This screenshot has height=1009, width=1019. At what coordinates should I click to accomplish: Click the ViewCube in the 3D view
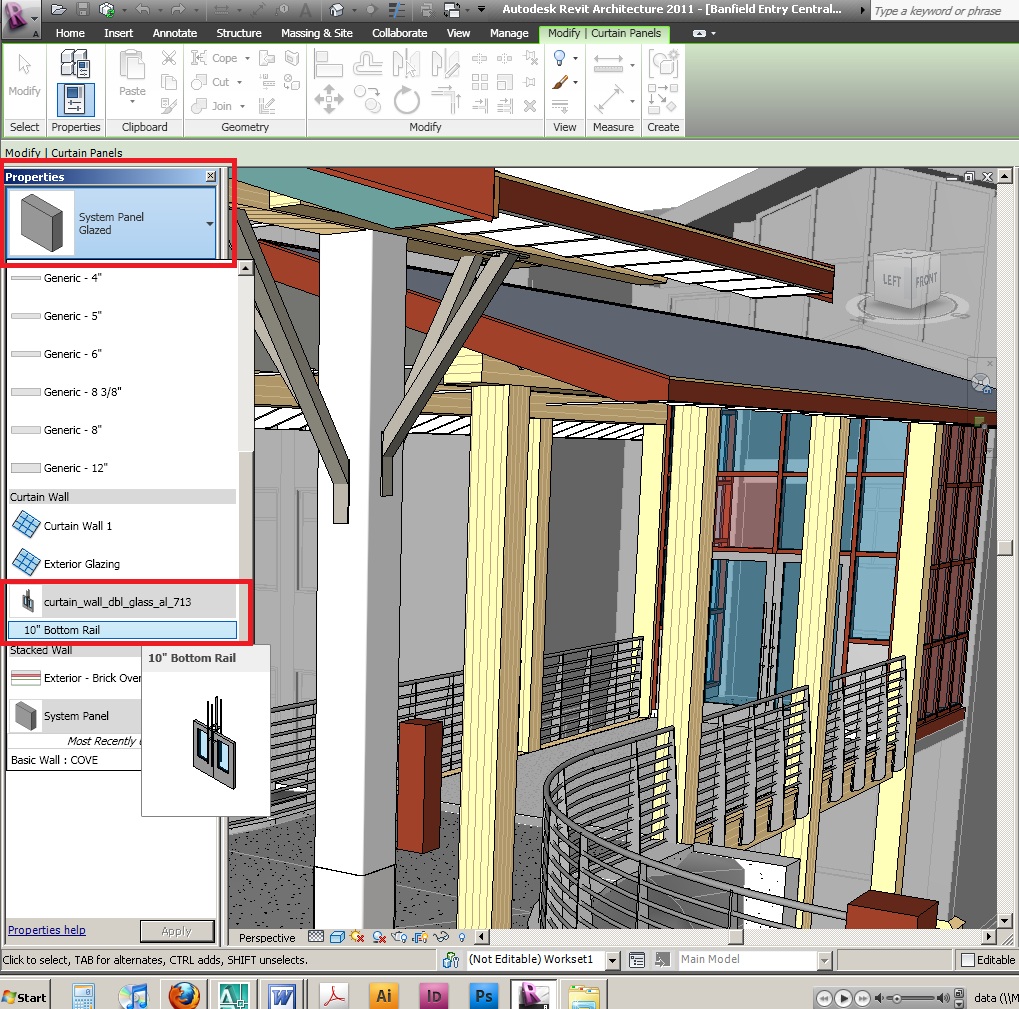coord(907,281)
